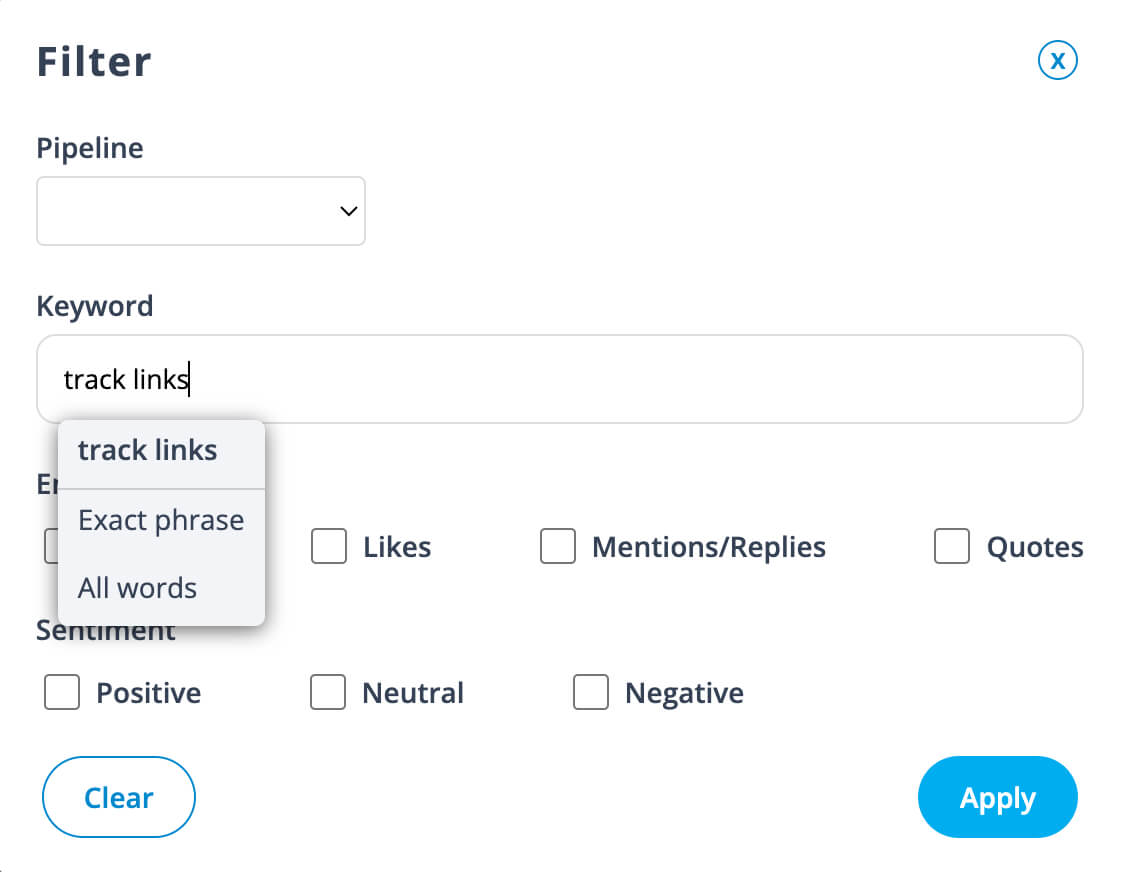1132x872 pixels.
Task: Tick the Likes checkbox
Action: click(x=329, y=547)
